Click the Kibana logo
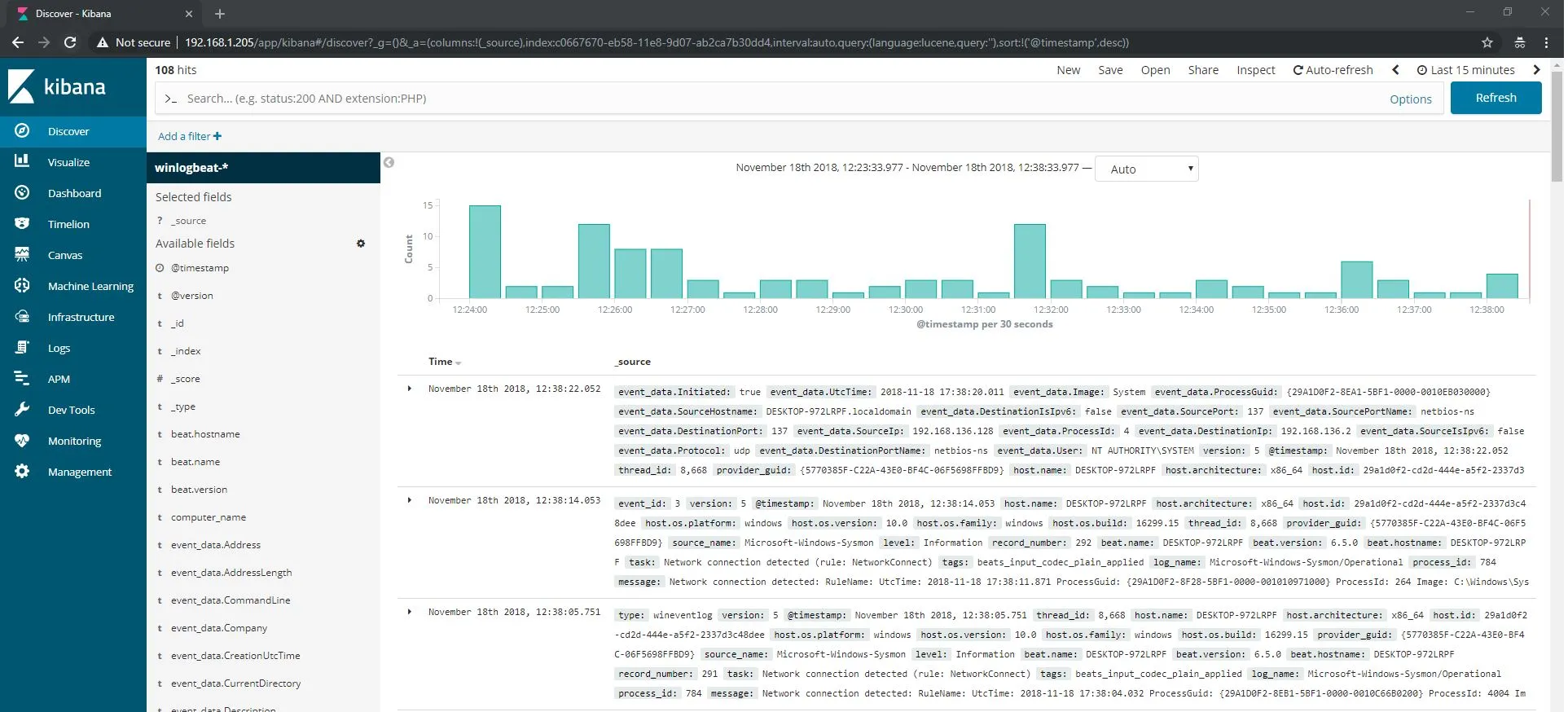The width and height of the screenshot is (1568, 712). 57,86
